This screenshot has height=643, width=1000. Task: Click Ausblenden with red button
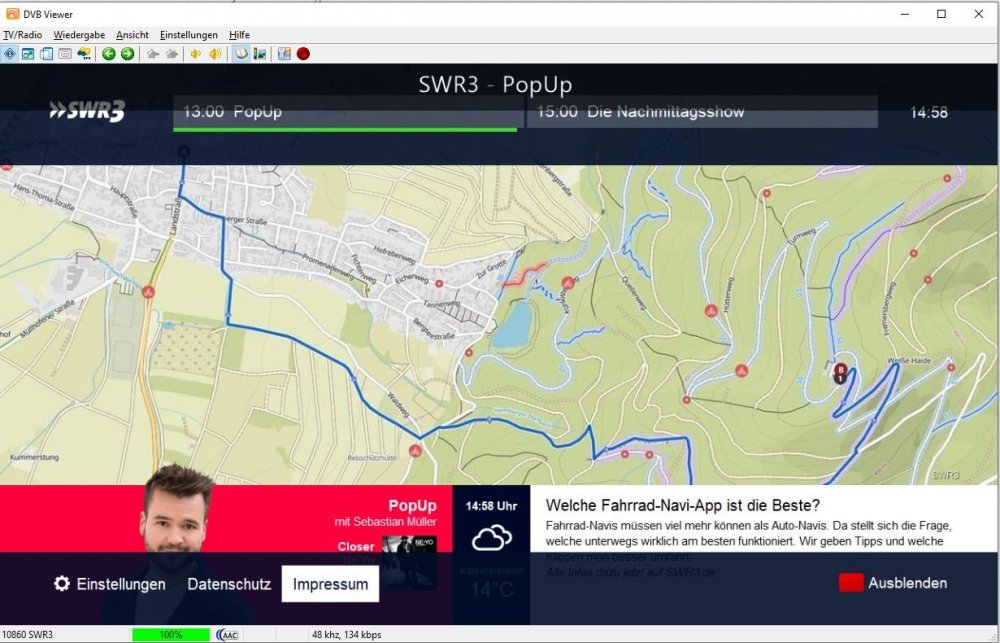point(893,582)
